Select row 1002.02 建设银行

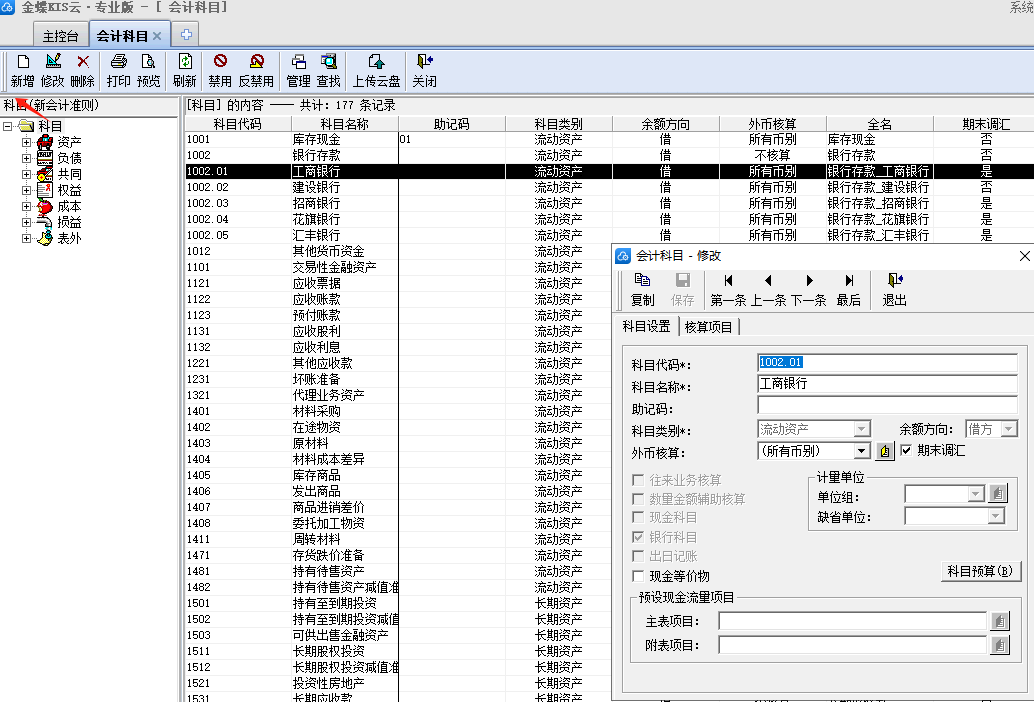click(x=609, y=187)
